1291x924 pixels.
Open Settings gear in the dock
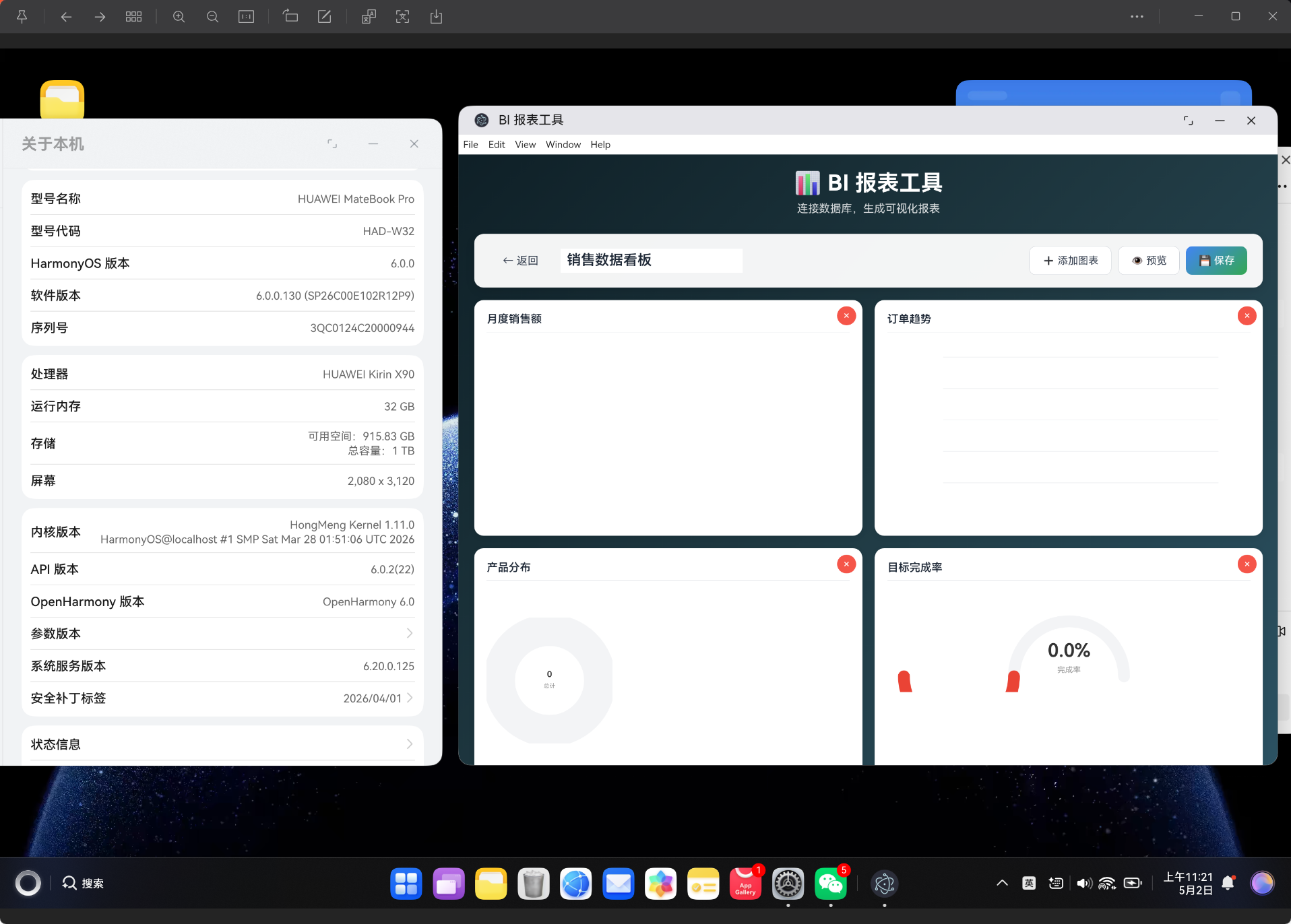pos(788,884)
